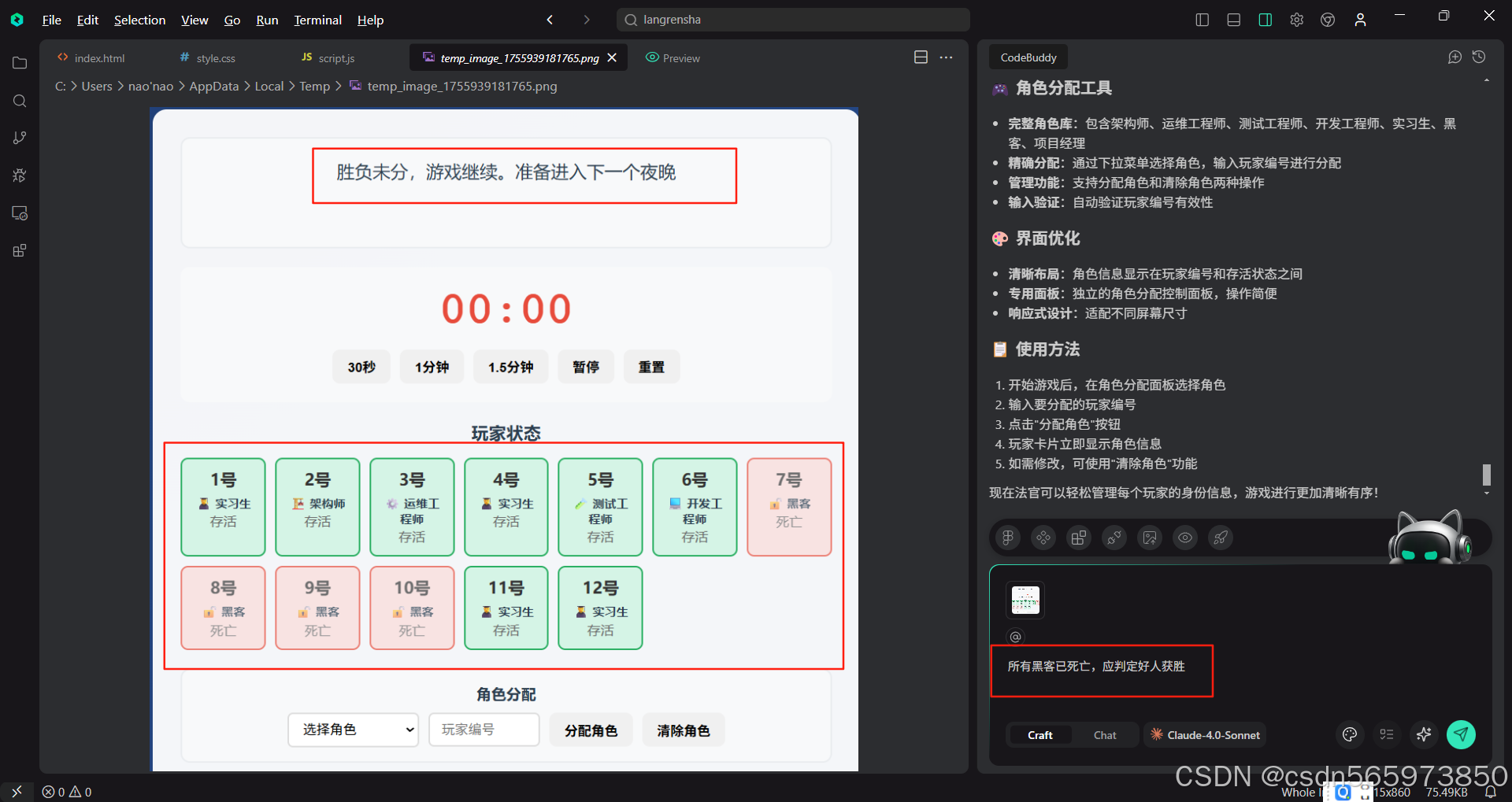Screen dimensions: 1512x802
Task: Open the Claude-4.0-Sonnet model selector
Action: [1204, 734]
